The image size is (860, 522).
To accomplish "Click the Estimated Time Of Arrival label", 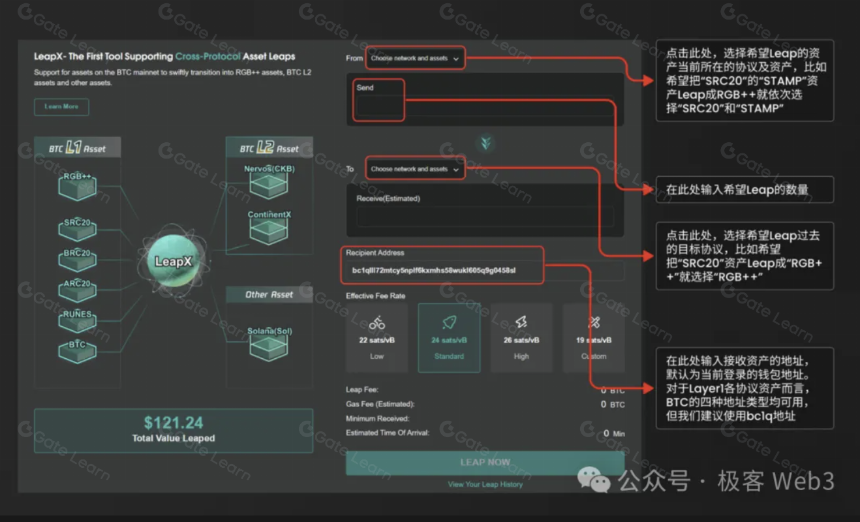I will point(387,433).
